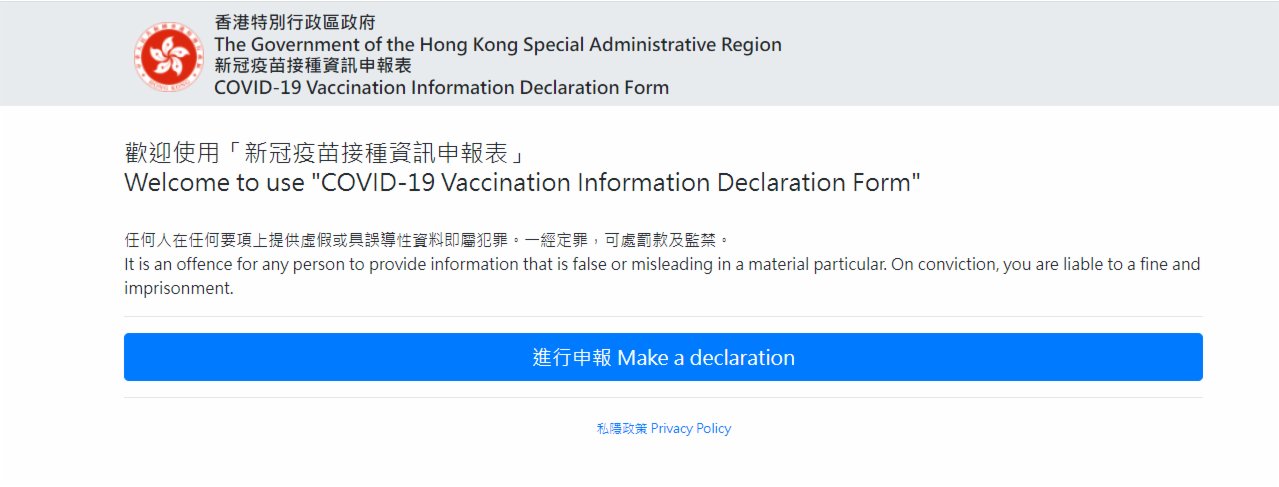Click the 私隱政策 Chinese text in footer link
This screenshot has height=487, width=1279.
click(622, 428)
